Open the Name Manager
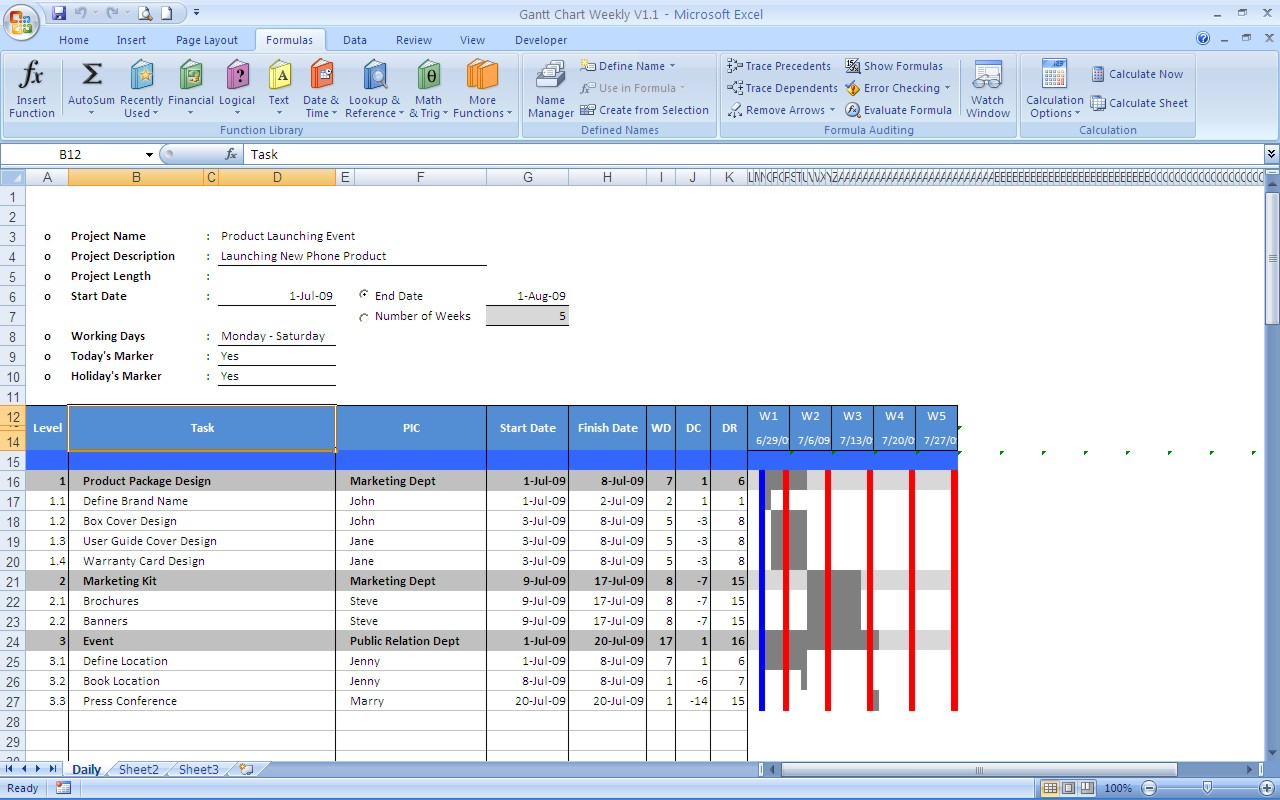Image resolution: width=1280 pixels, height=800 pixels. (x=550, y=88)
